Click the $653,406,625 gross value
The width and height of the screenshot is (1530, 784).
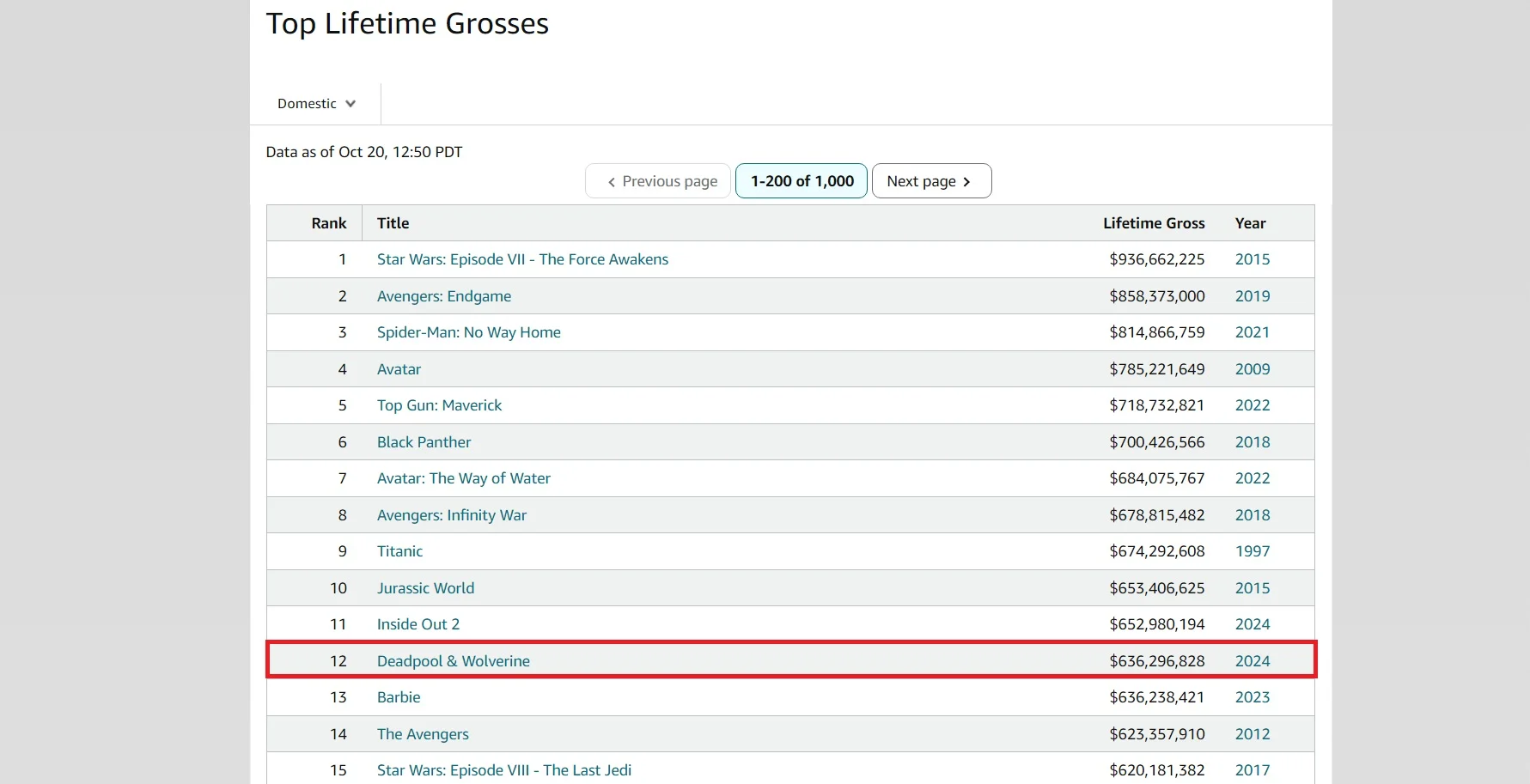point(1157,588)
